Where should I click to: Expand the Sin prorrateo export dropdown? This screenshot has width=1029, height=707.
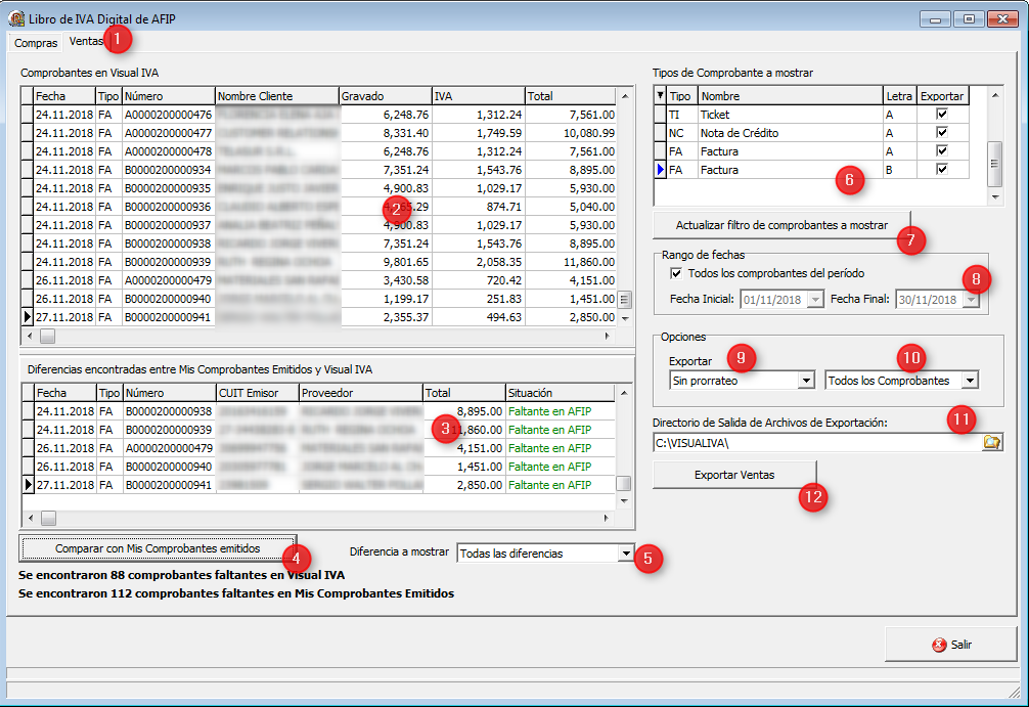tap(806, 381)
